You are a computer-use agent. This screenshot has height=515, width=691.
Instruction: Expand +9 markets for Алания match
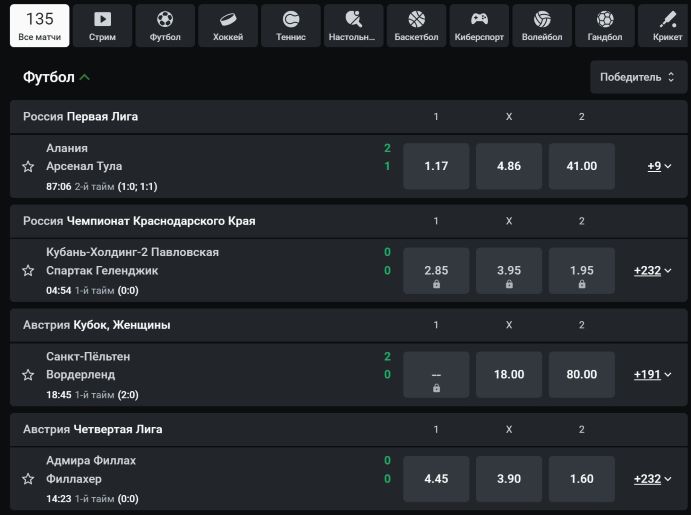tap(659, 166)
